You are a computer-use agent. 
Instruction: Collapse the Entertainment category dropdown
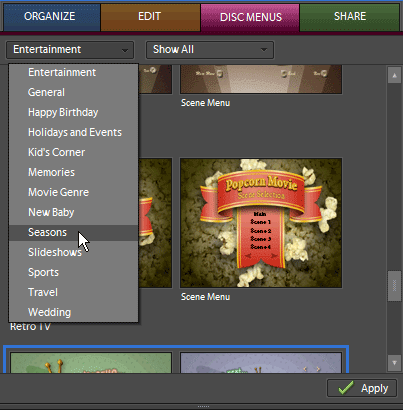70,50
